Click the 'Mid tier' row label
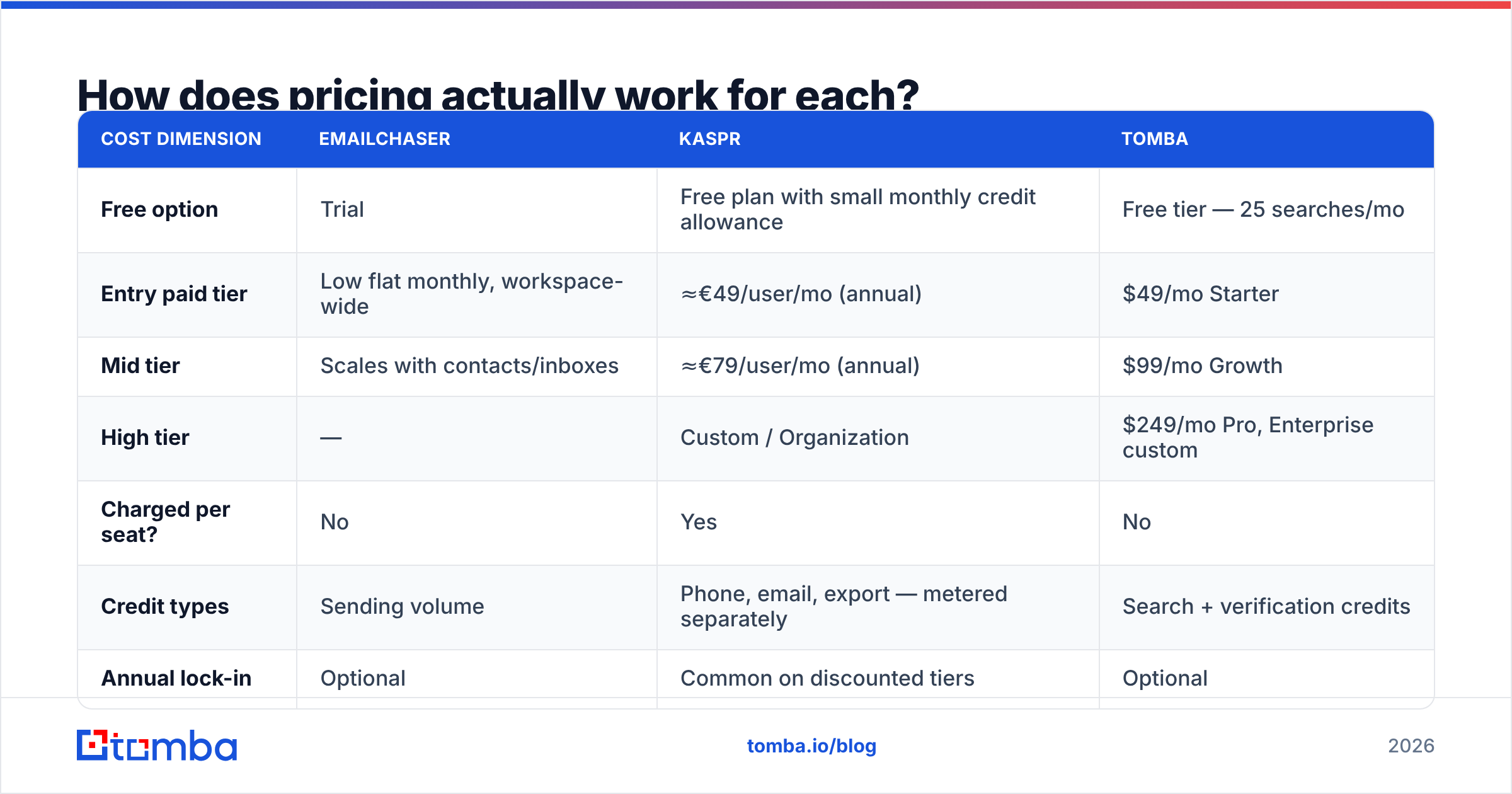 coord(140,365)
